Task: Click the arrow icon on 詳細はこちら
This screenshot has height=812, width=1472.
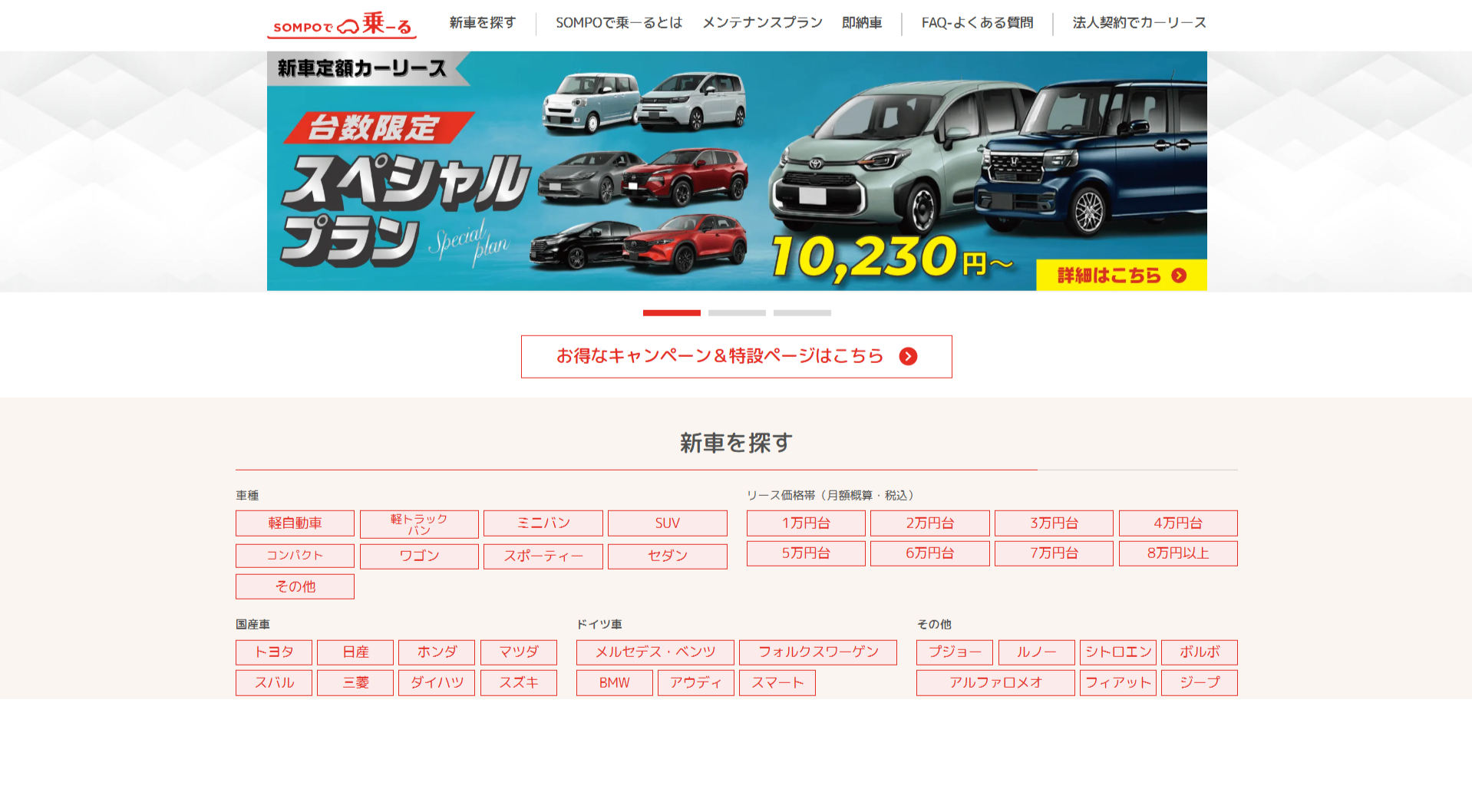Action: click(1179, 276)
